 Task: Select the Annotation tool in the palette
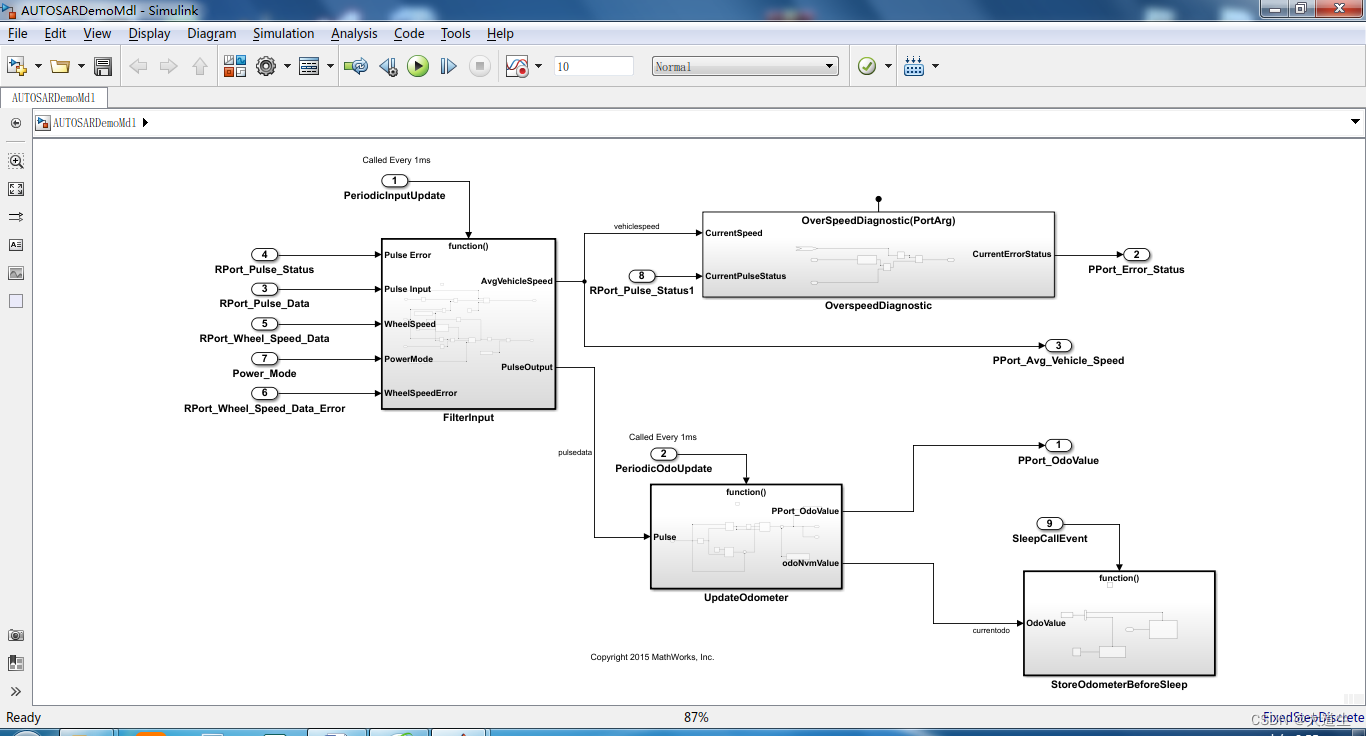pos(16,244)
